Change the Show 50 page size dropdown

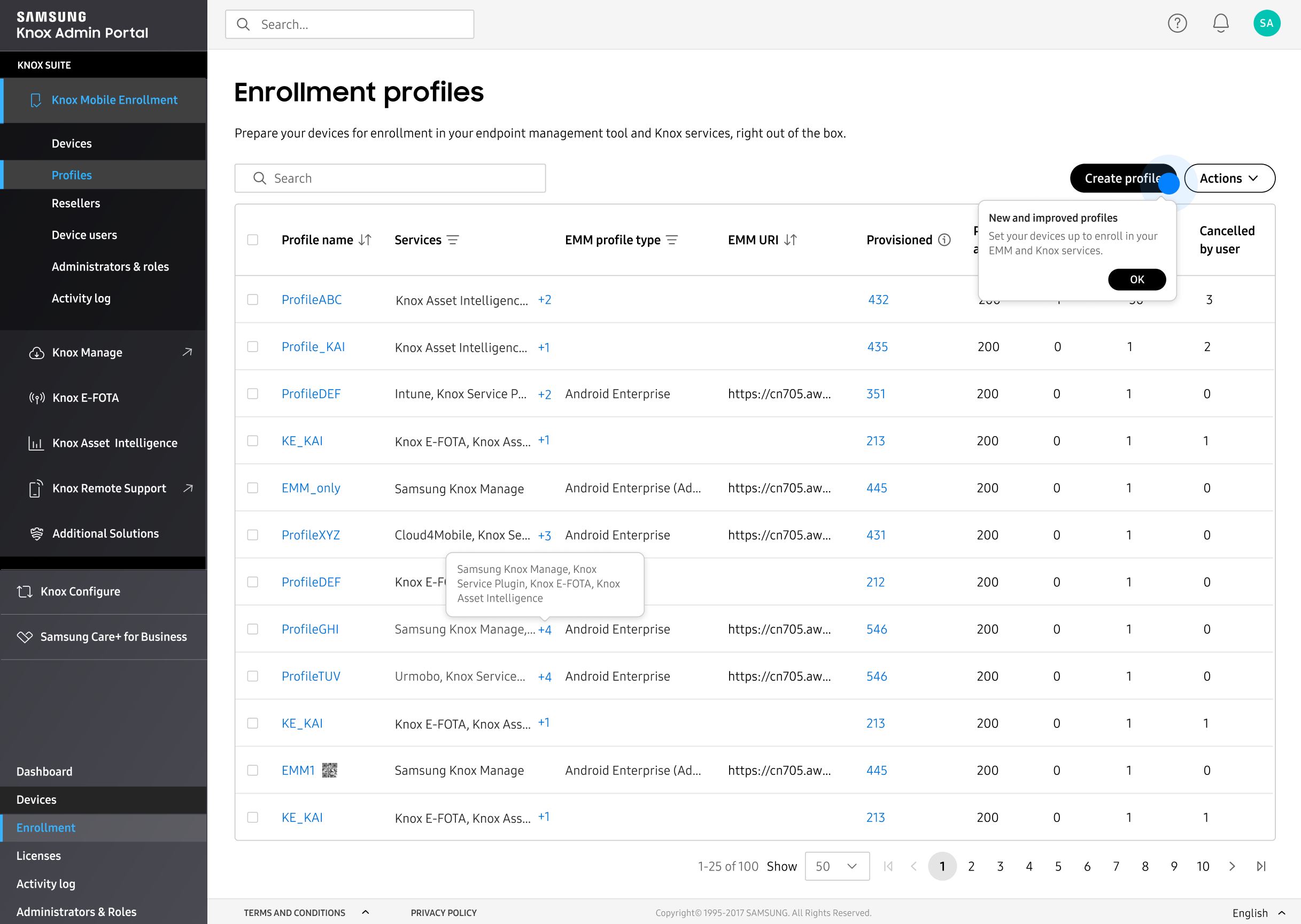836,866
